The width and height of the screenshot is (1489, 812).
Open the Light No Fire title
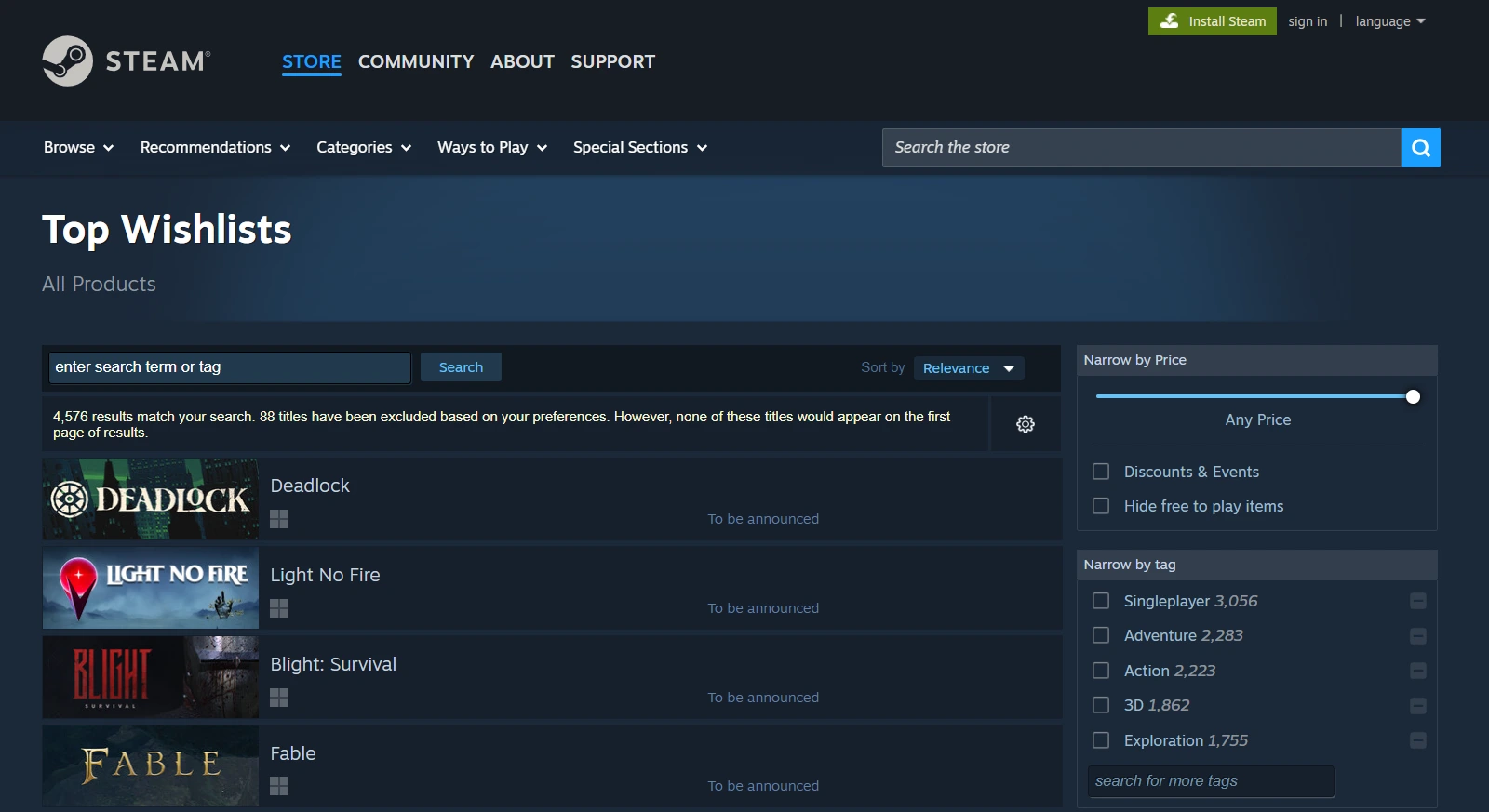coord(325,575)
